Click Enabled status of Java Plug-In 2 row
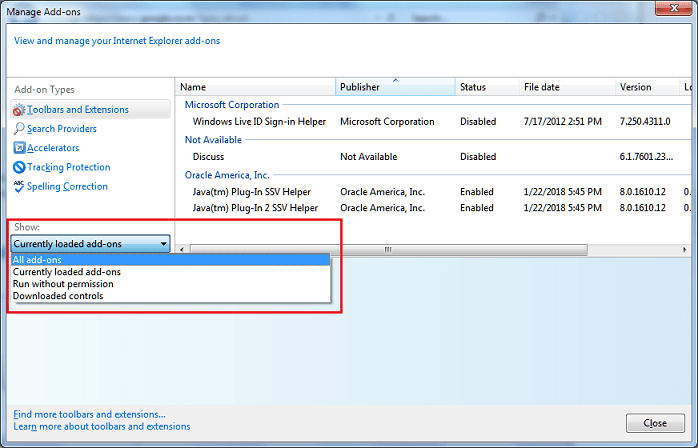This screenshot has width=698, height=448. coord(477,208)
